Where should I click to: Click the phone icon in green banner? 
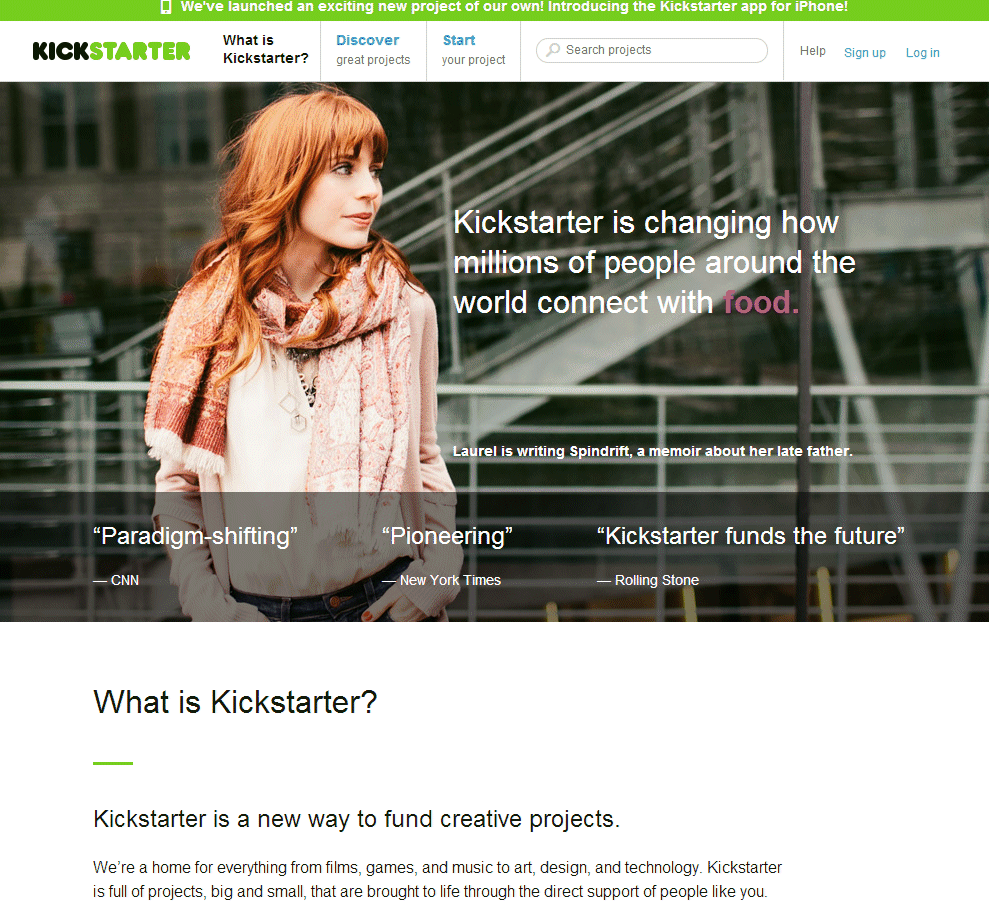point(166,7)
